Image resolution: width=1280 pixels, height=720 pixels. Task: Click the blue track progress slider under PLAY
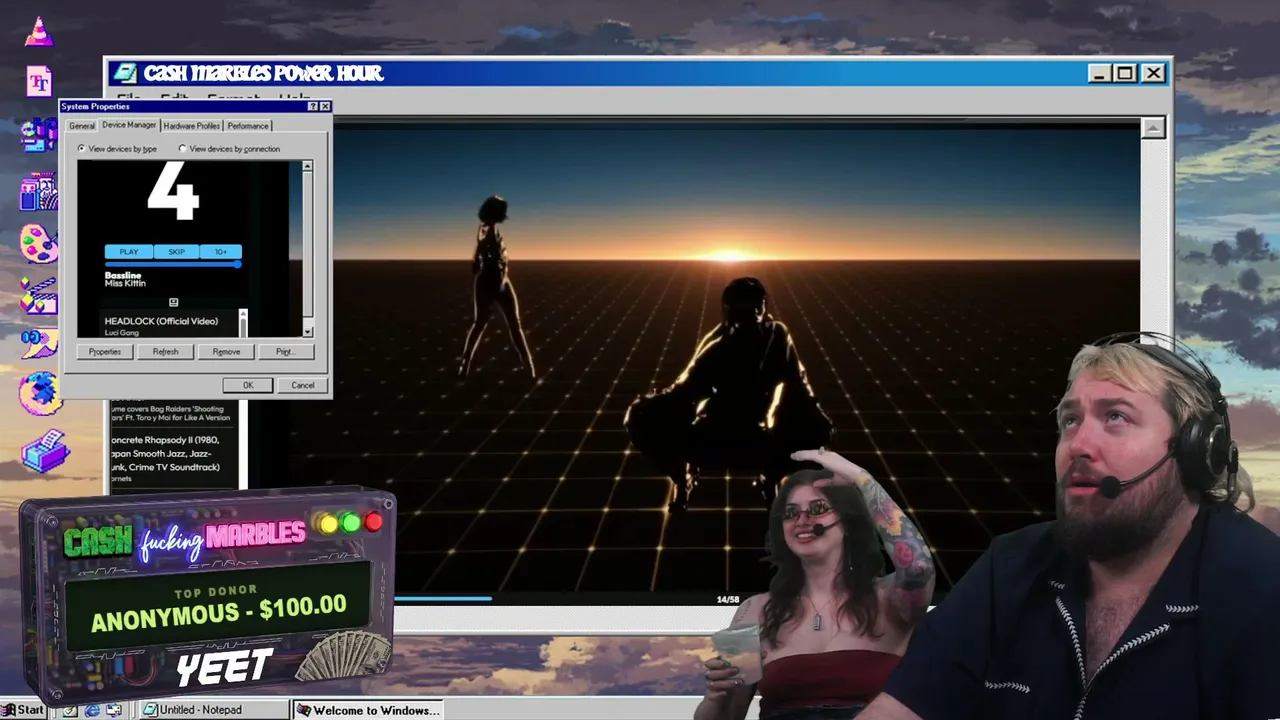click(x=173, y=264)
